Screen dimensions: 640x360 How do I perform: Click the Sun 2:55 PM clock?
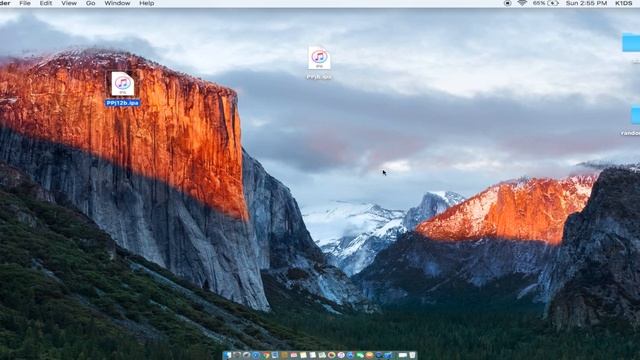586,3
